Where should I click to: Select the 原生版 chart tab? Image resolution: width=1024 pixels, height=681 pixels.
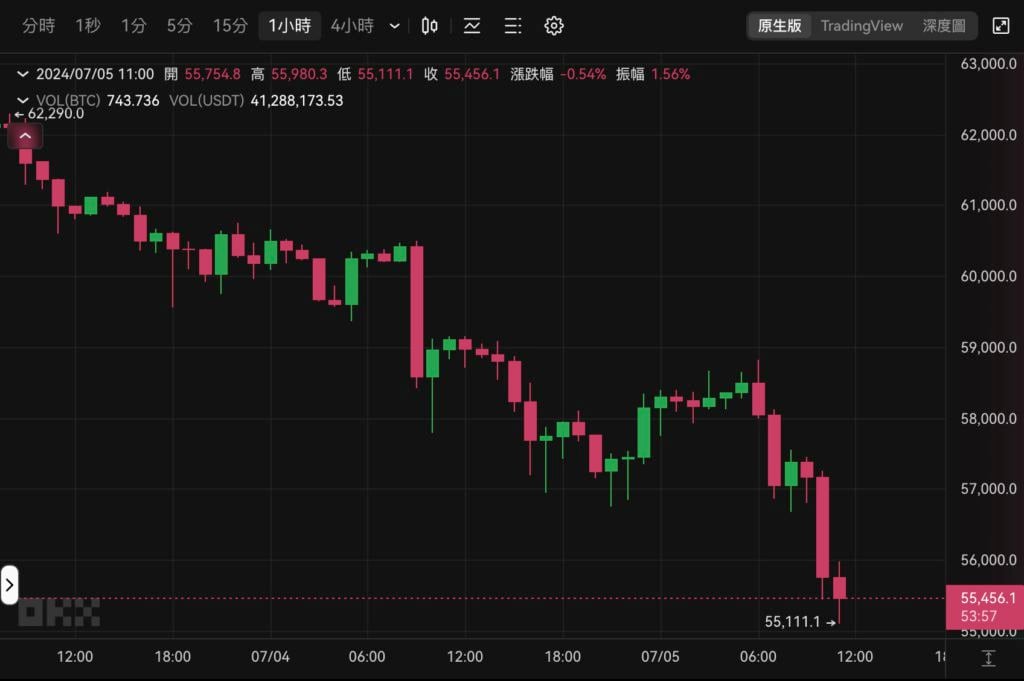[780, 26]
